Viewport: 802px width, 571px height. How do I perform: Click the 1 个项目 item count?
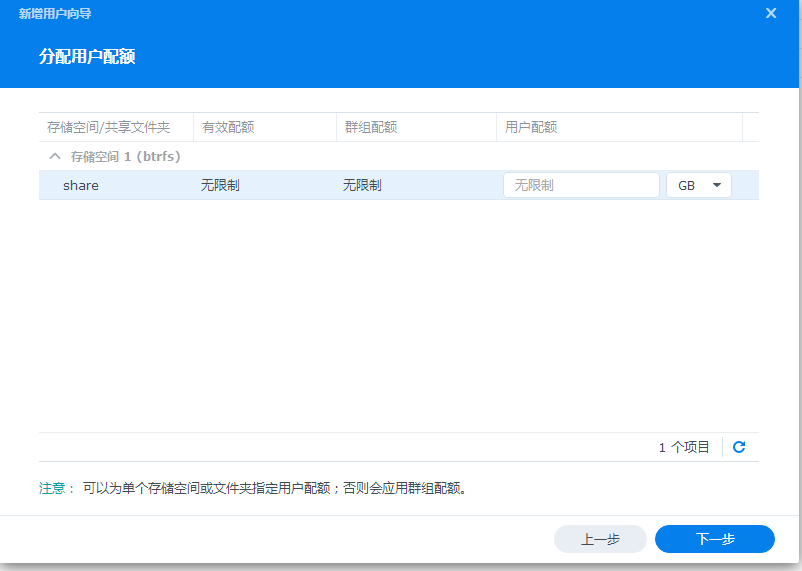684,447
